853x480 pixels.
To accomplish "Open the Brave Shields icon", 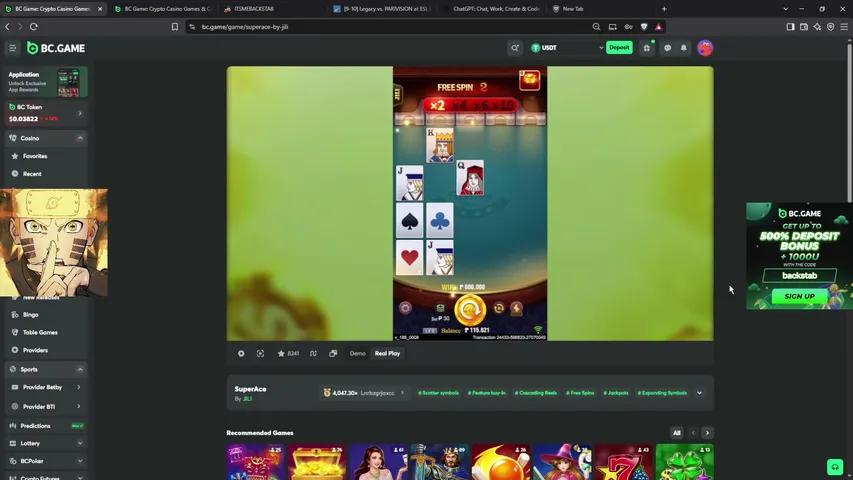I will click(644, 27).
